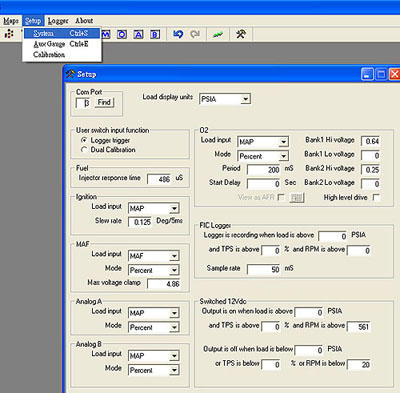This screenshot has height=393, width=400.
Task: Click Switched 12Vdc on TPS above field
Action: click(x=271, y=327)
